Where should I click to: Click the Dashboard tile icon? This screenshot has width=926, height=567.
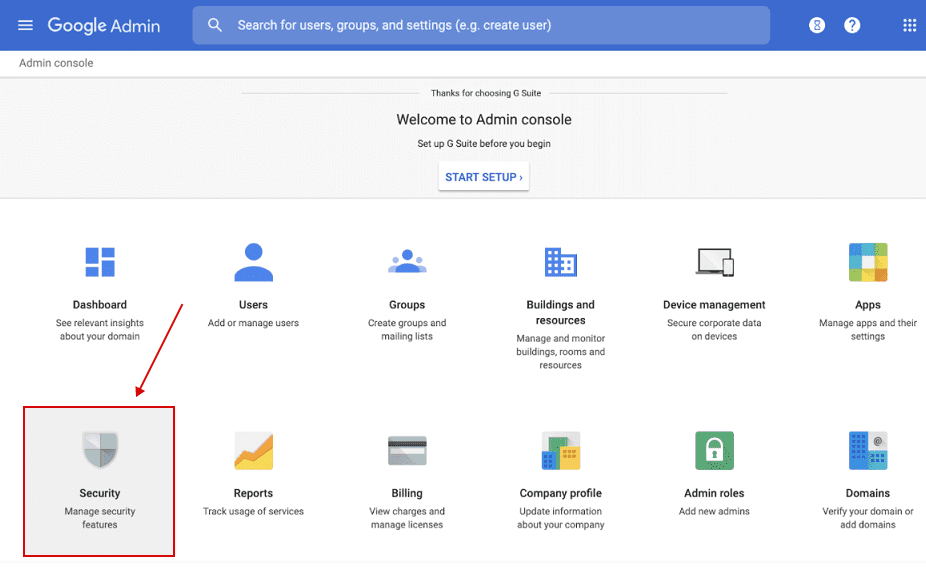pyautogui.click(x=100, y=262)
